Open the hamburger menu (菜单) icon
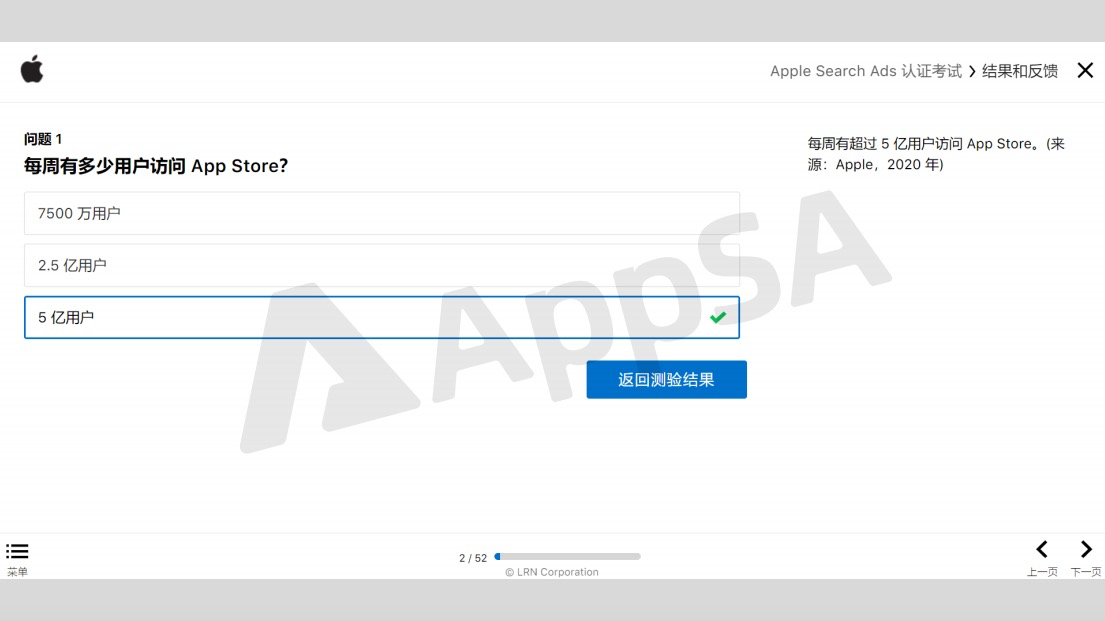1105x621 pixels. tap(17, 551)
